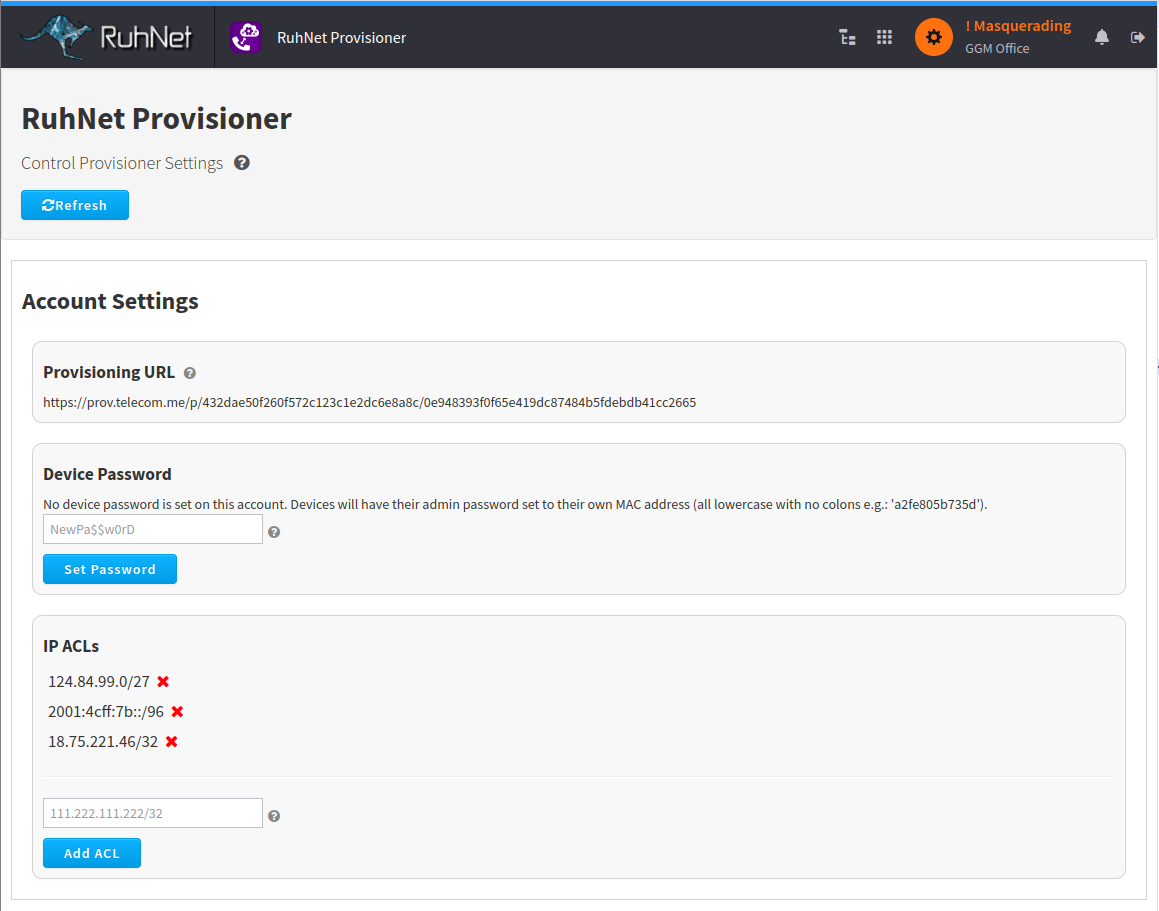Focus the new IP ACL input field

click(153, 813)
